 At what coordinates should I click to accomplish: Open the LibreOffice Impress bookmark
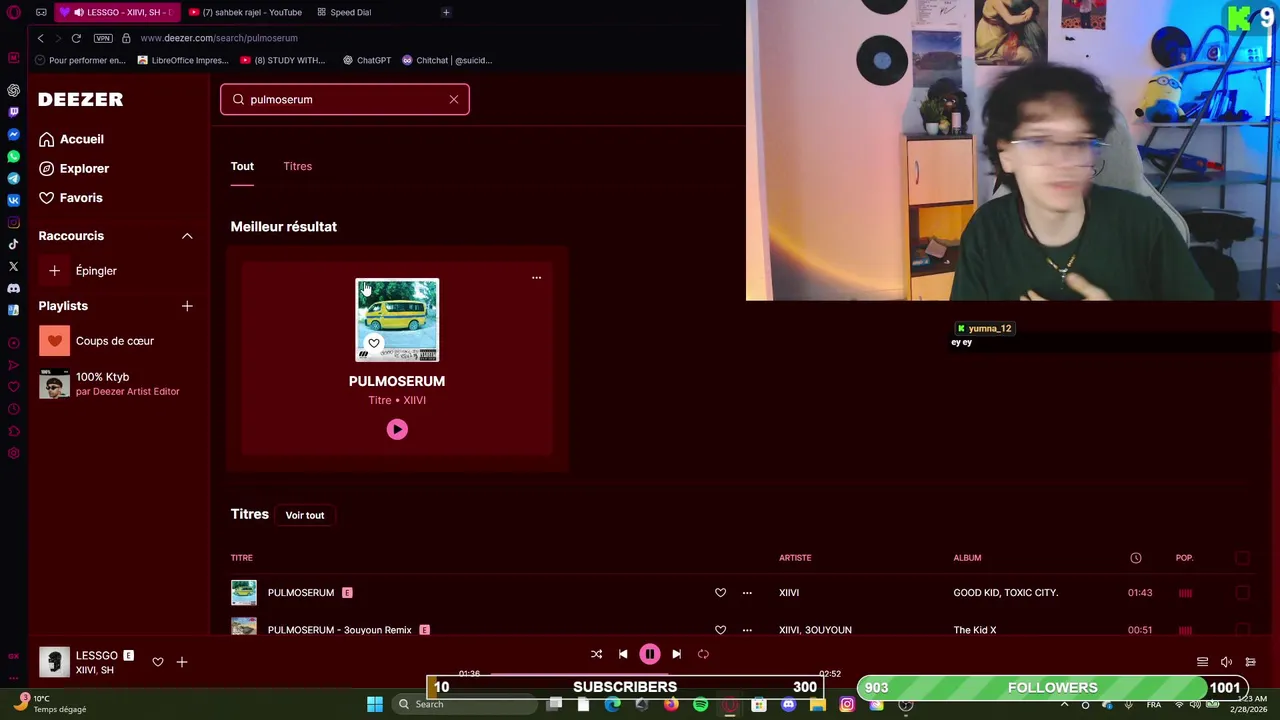(x=183, y=60)
